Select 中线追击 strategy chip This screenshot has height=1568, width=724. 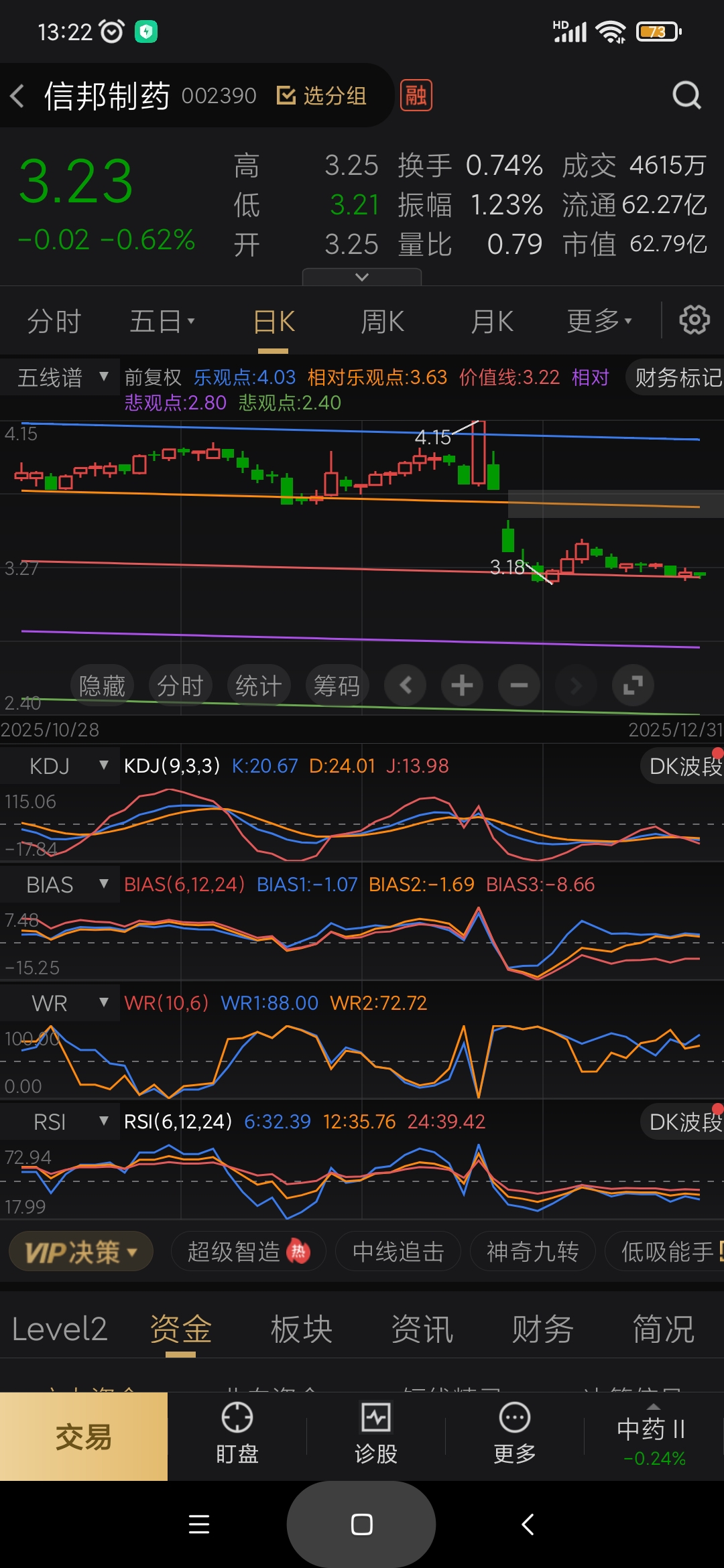[x=398, y=1251]
